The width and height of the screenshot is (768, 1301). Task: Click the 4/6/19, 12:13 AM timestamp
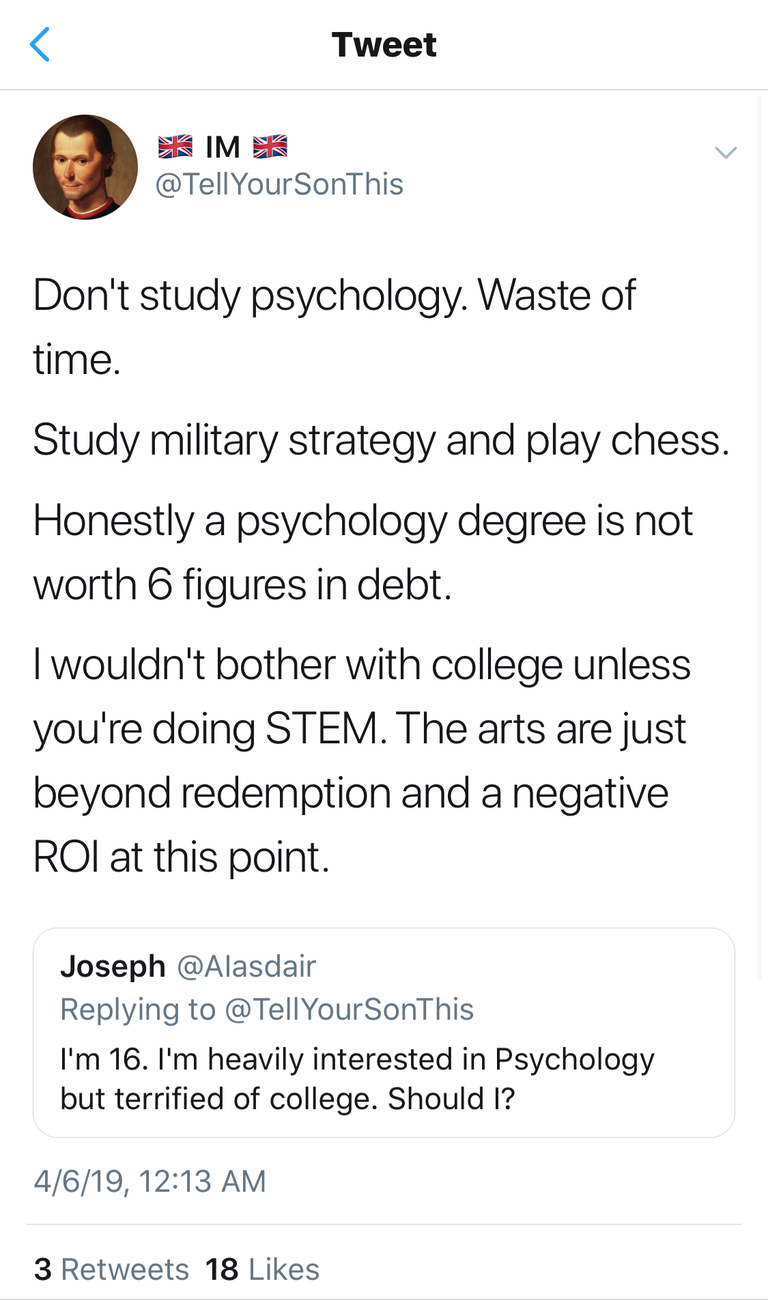click(150, 1181)
